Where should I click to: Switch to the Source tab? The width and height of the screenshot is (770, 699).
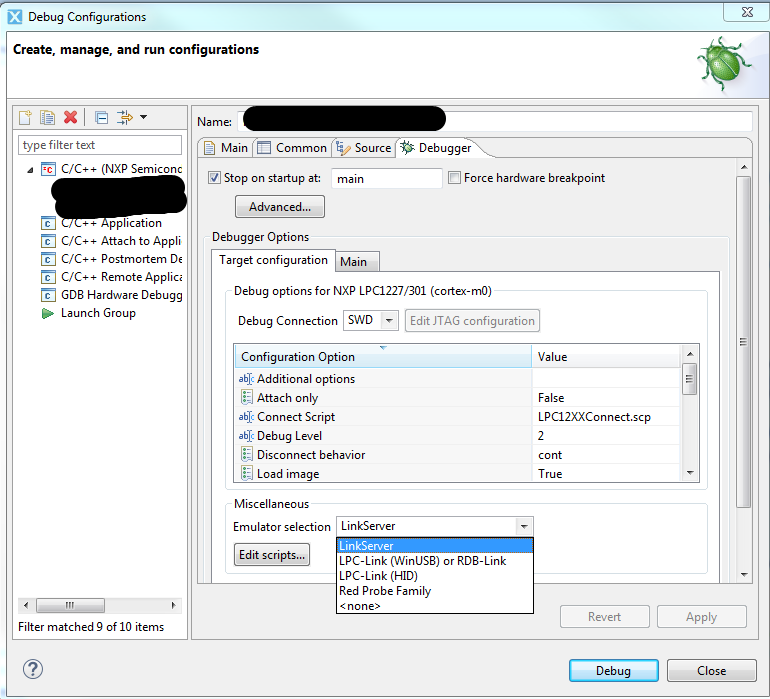364,148
